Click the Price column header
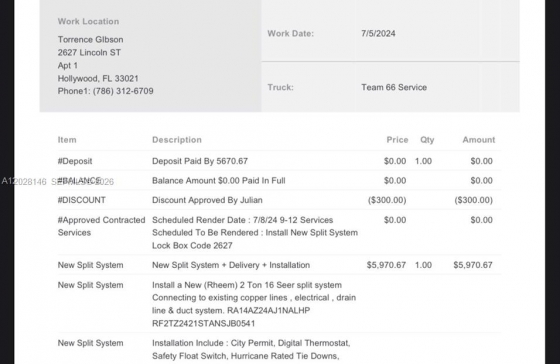 coord(397,140)
